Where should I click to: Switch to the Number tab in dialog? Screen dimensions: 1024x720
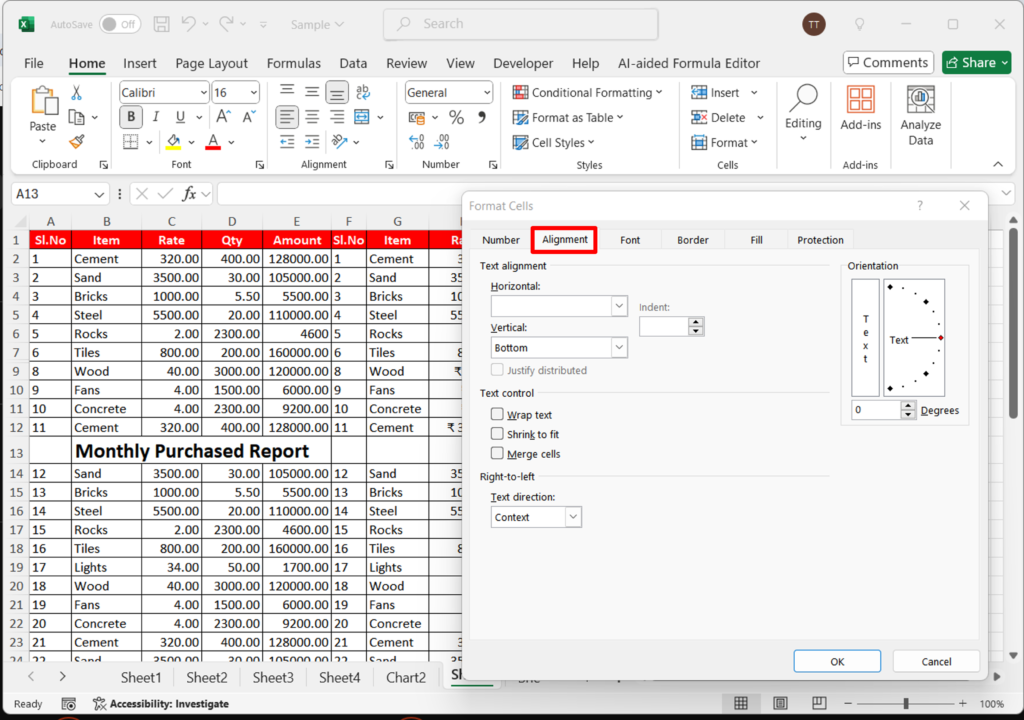pyautogui.click(x=501, y=240)
